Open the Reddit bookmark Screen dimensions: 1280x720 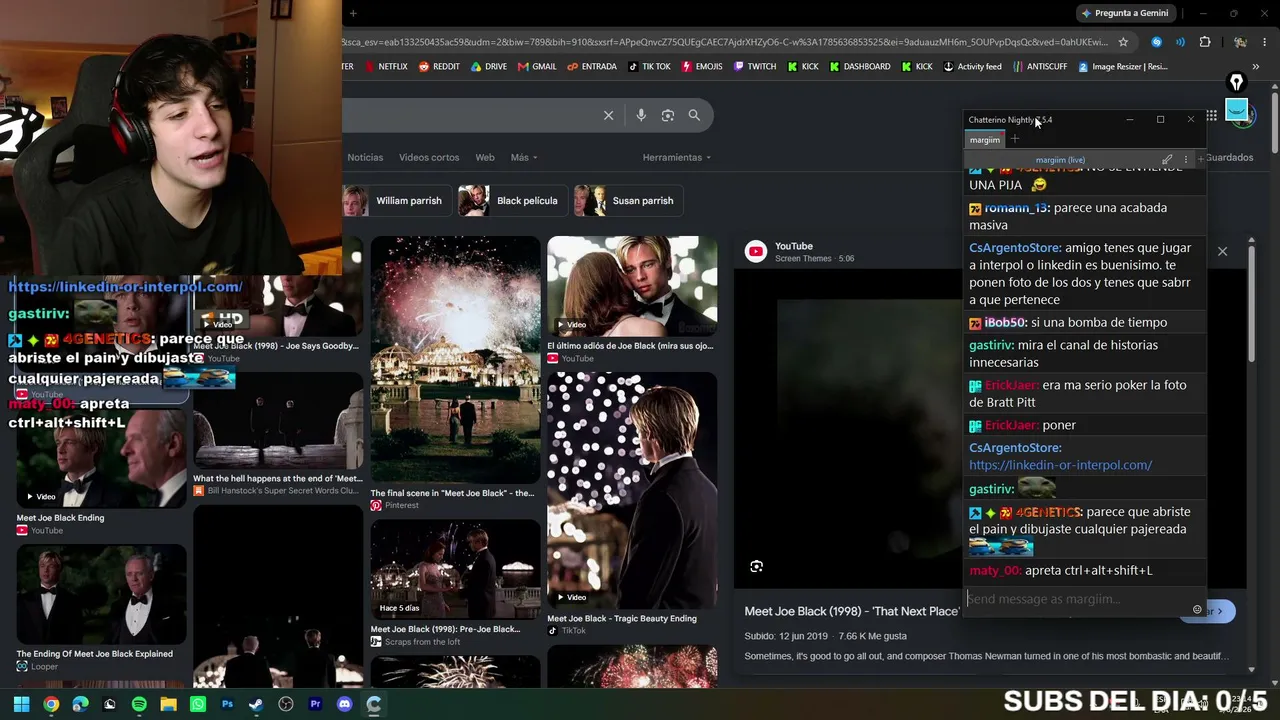439,67
